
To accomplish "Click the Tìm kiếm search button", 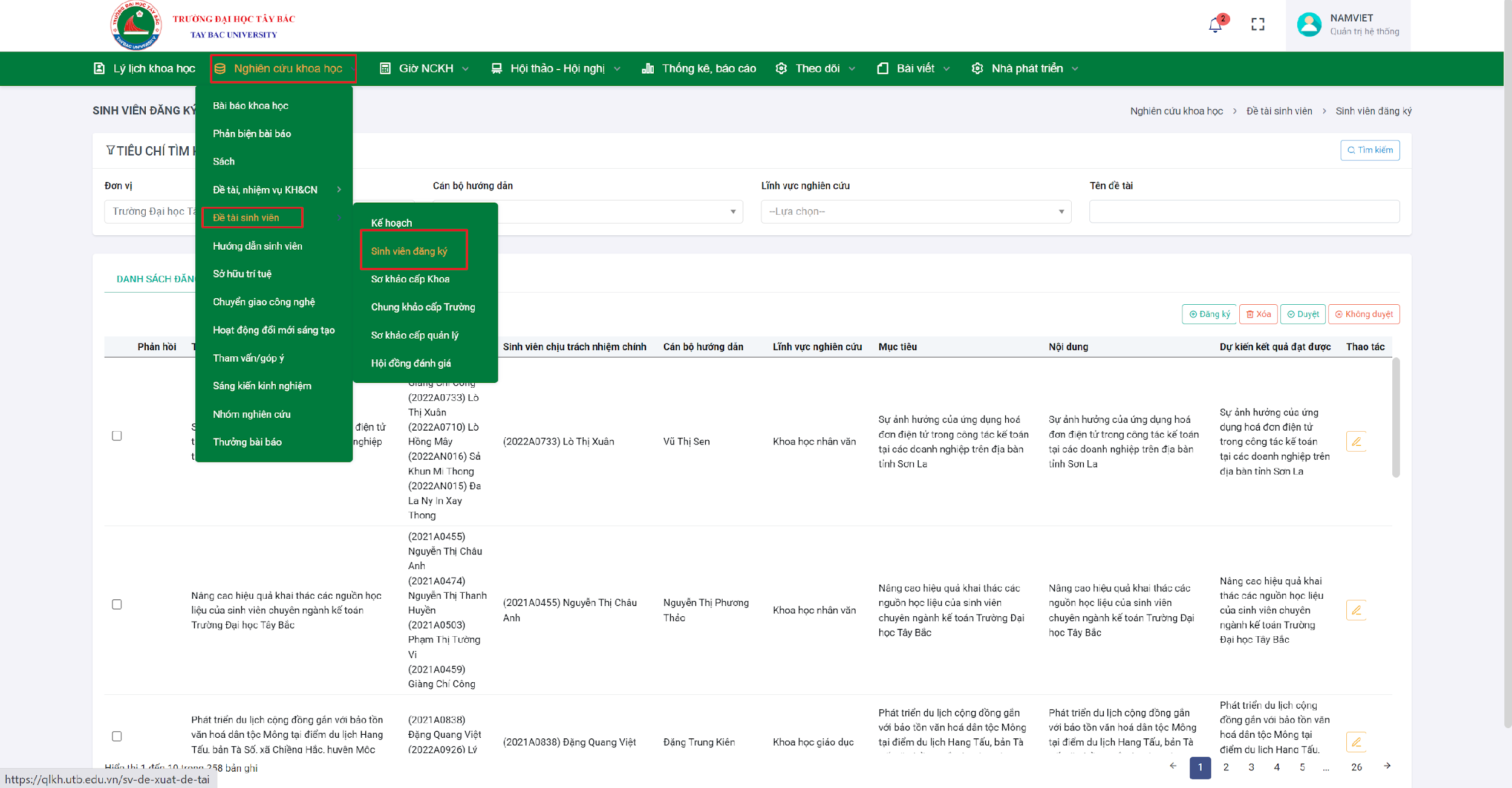I will point(1370,150).
